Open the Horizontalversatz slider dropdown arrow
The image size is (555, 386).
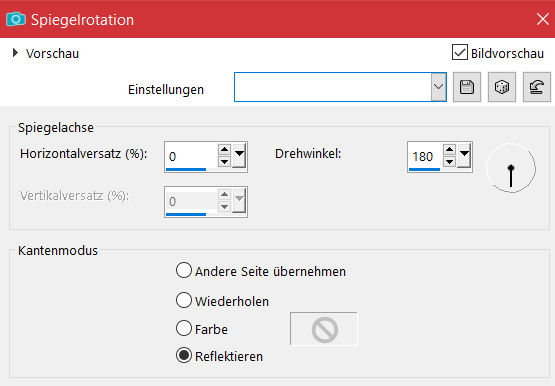pyautogui.click(x=239, y=155)
